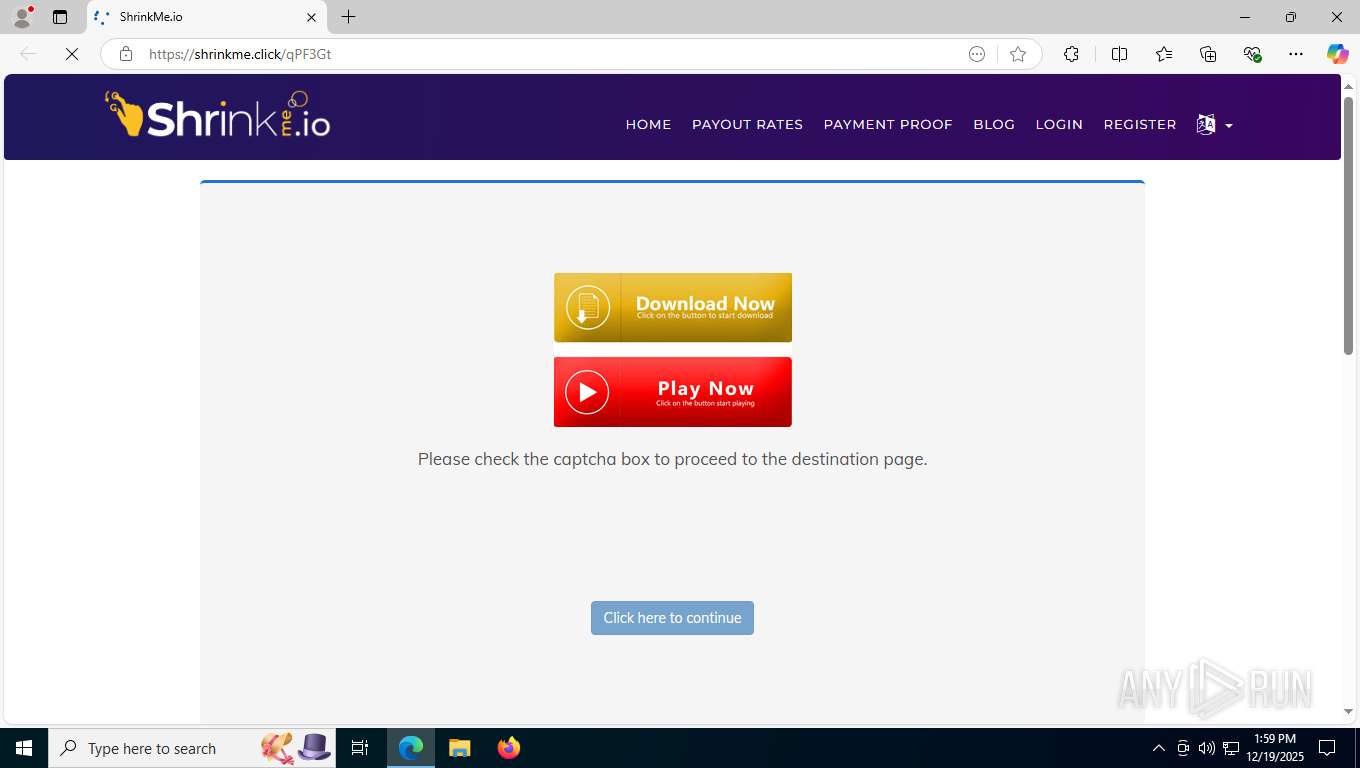
Task: Open the browser profile icon
Action: click(21, 17)
